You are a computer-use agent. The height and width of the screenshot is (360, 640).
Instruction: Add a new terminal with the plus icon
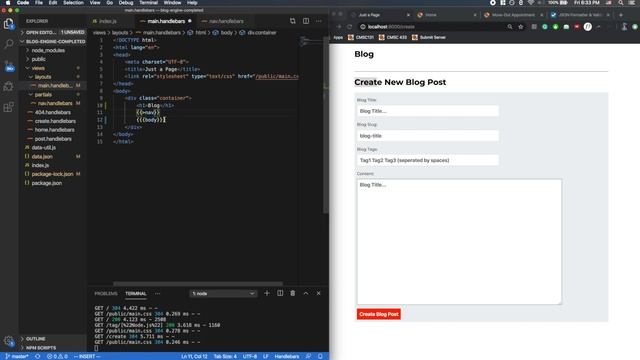pyautogui.click(x=267, y=293)
